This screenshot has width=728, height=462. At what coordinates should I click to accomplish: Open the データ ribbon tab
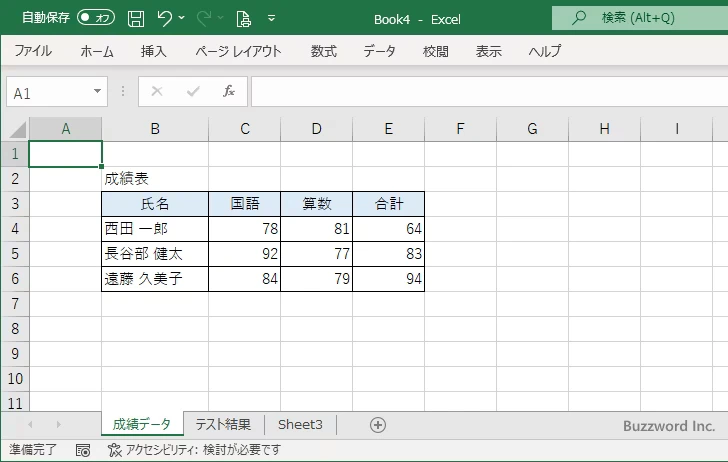pyautogui.click(x=379, y=52)
